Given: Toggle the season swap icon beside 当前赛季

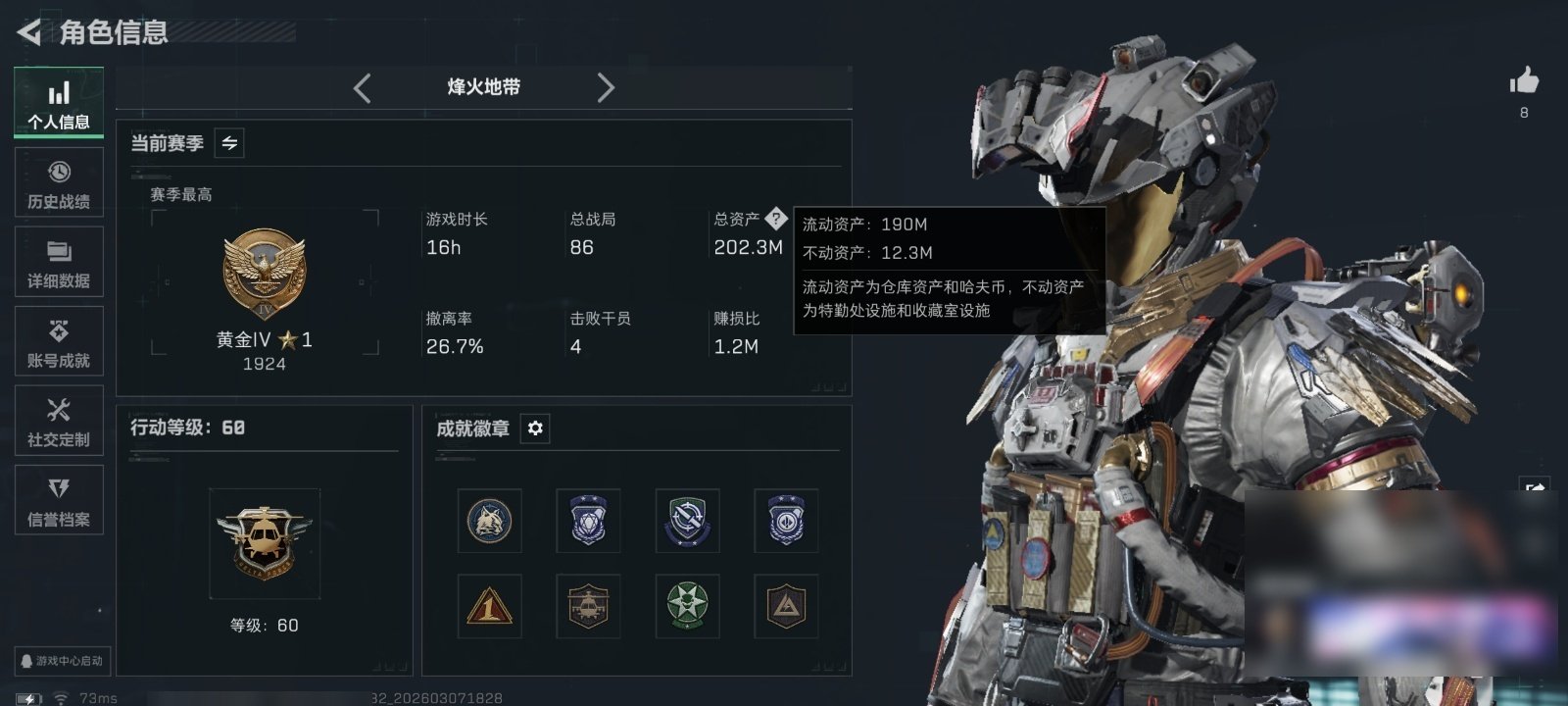Looking at the screenshot, I should click(x=229, y=143).
